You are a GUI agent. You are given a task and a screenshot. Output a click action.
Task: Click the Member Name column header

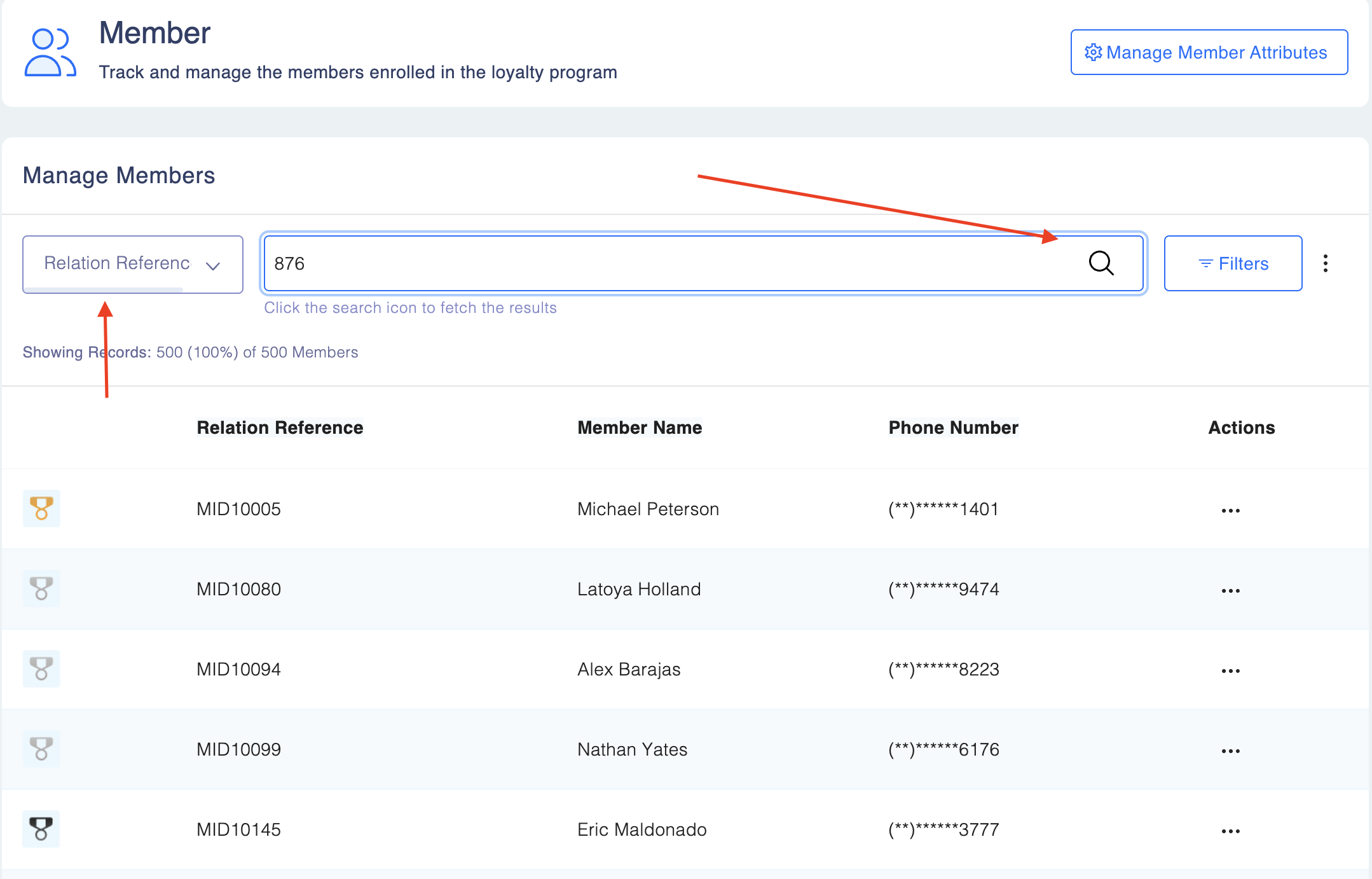(640, 427)
